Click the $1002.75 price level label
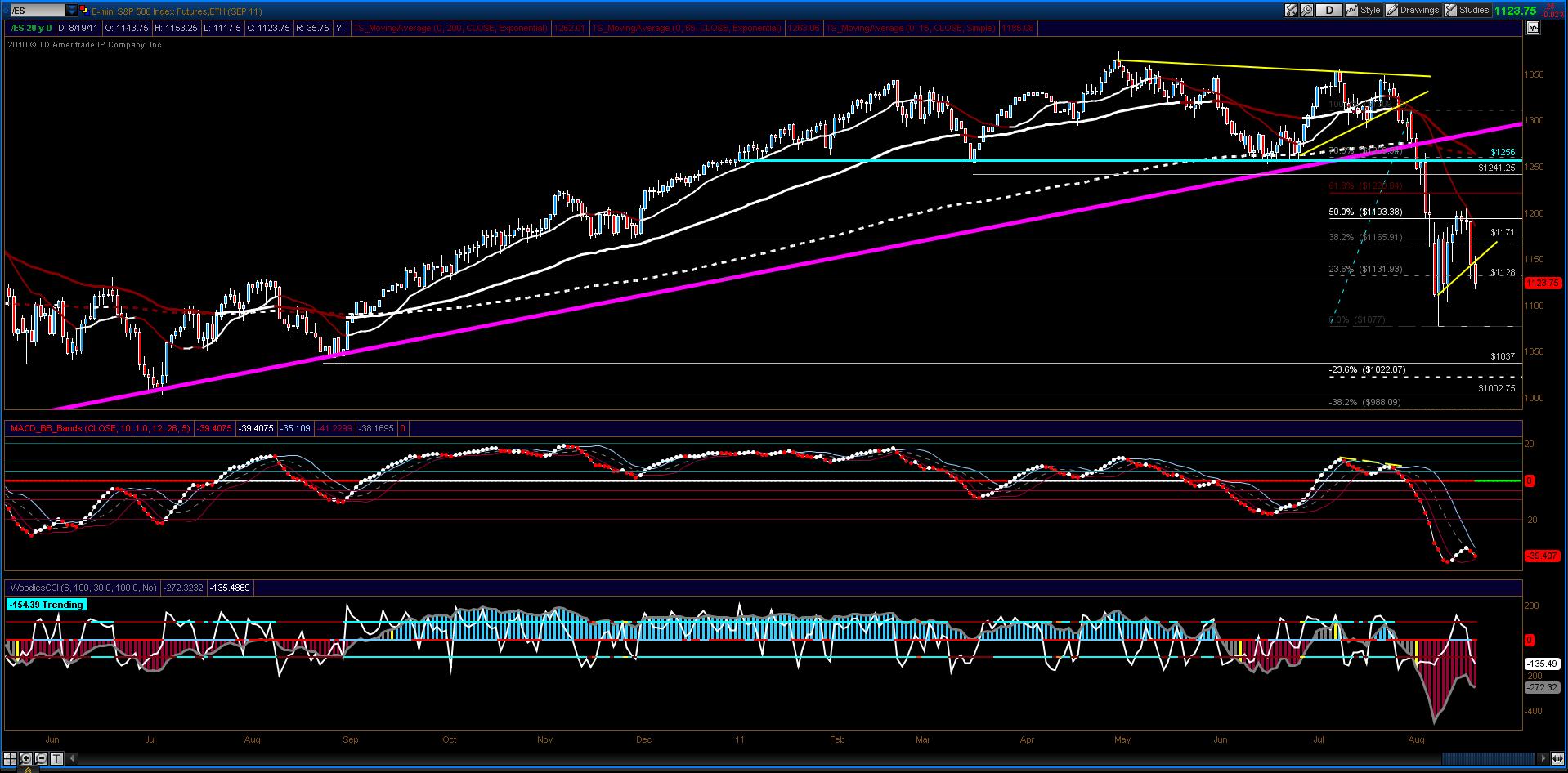Image resolution: width=1568 pixels, height=773 pixels. (x=1497, y=389)
